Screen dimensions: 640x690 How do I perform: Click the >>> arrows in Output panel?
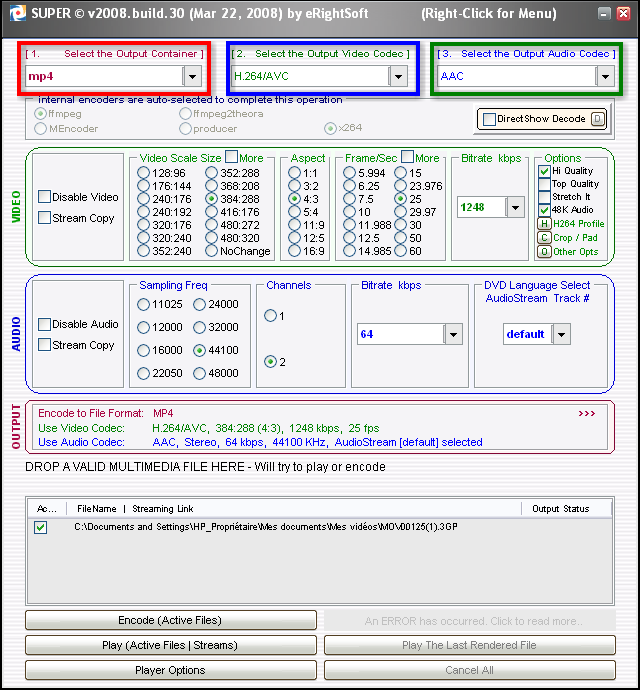(587, 413)
